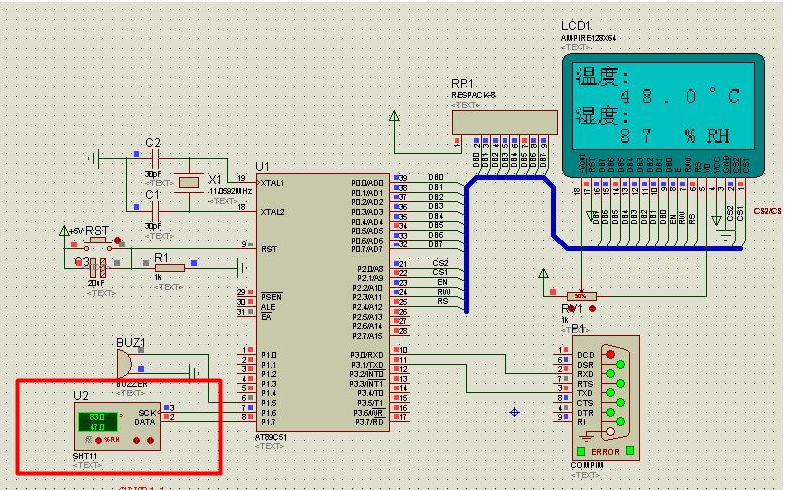Select RP1 resistor pack body
The height and width of the screenshot is (490, 785).
click(x=505, y=123)
